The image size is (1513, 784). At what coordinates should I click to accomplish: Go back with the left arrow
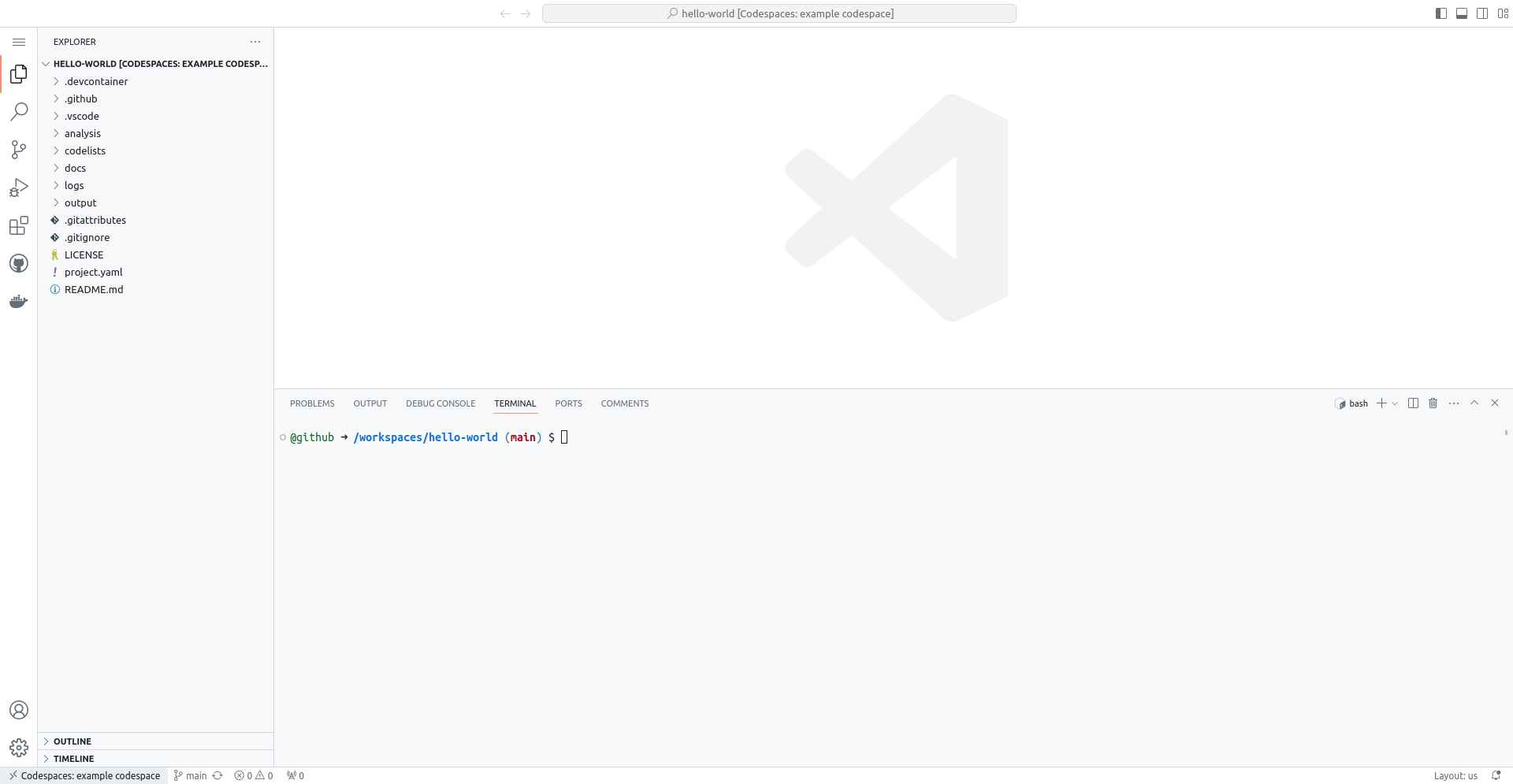[505, 13]
